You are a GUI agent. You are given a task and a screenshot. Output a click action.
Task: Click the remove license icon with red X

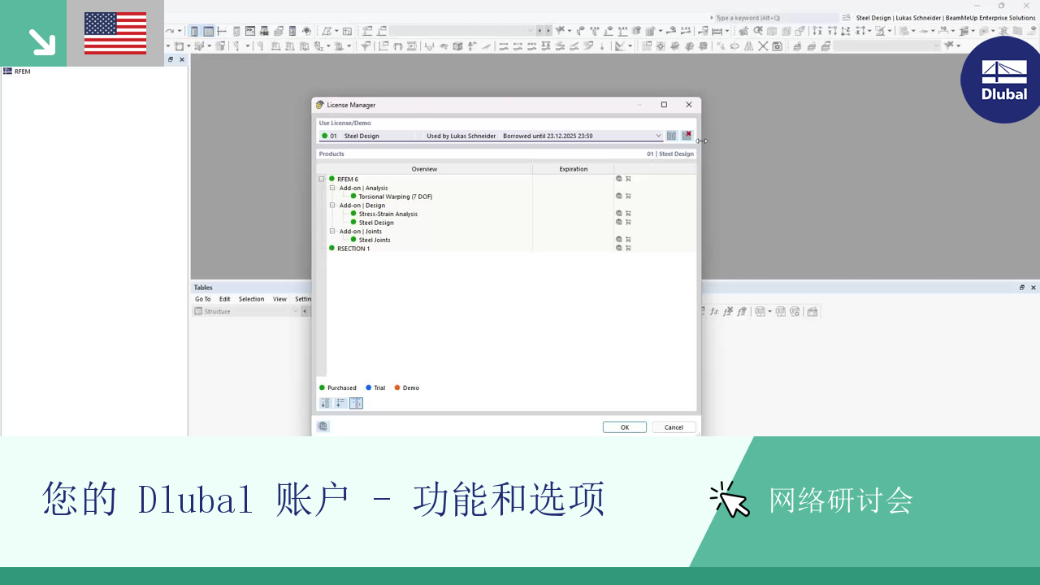[686, 136]
